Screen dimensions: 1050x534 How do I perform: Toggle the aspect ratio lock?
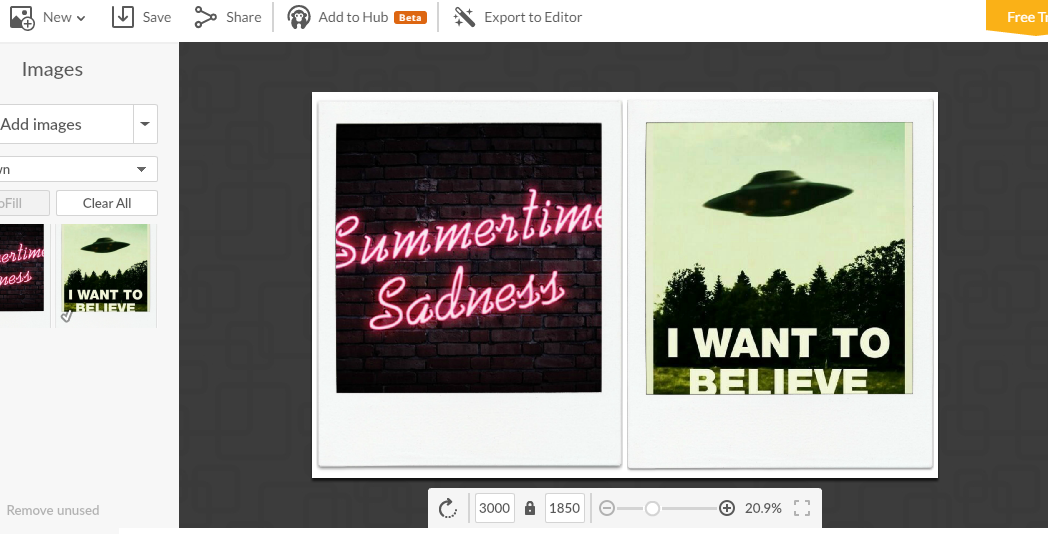coord(530,508)
